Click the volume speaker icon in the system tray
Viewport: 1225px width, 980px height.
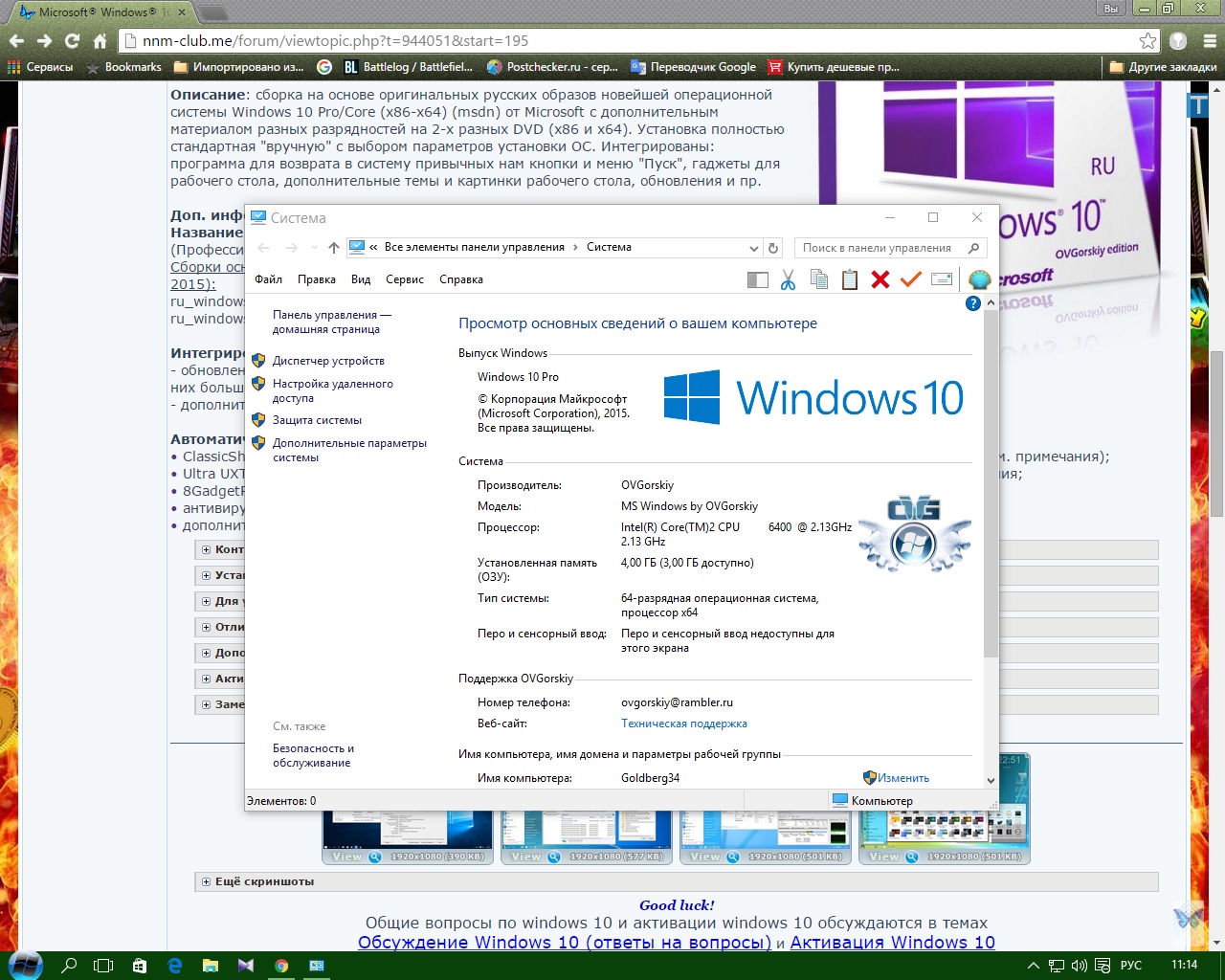1080,966
